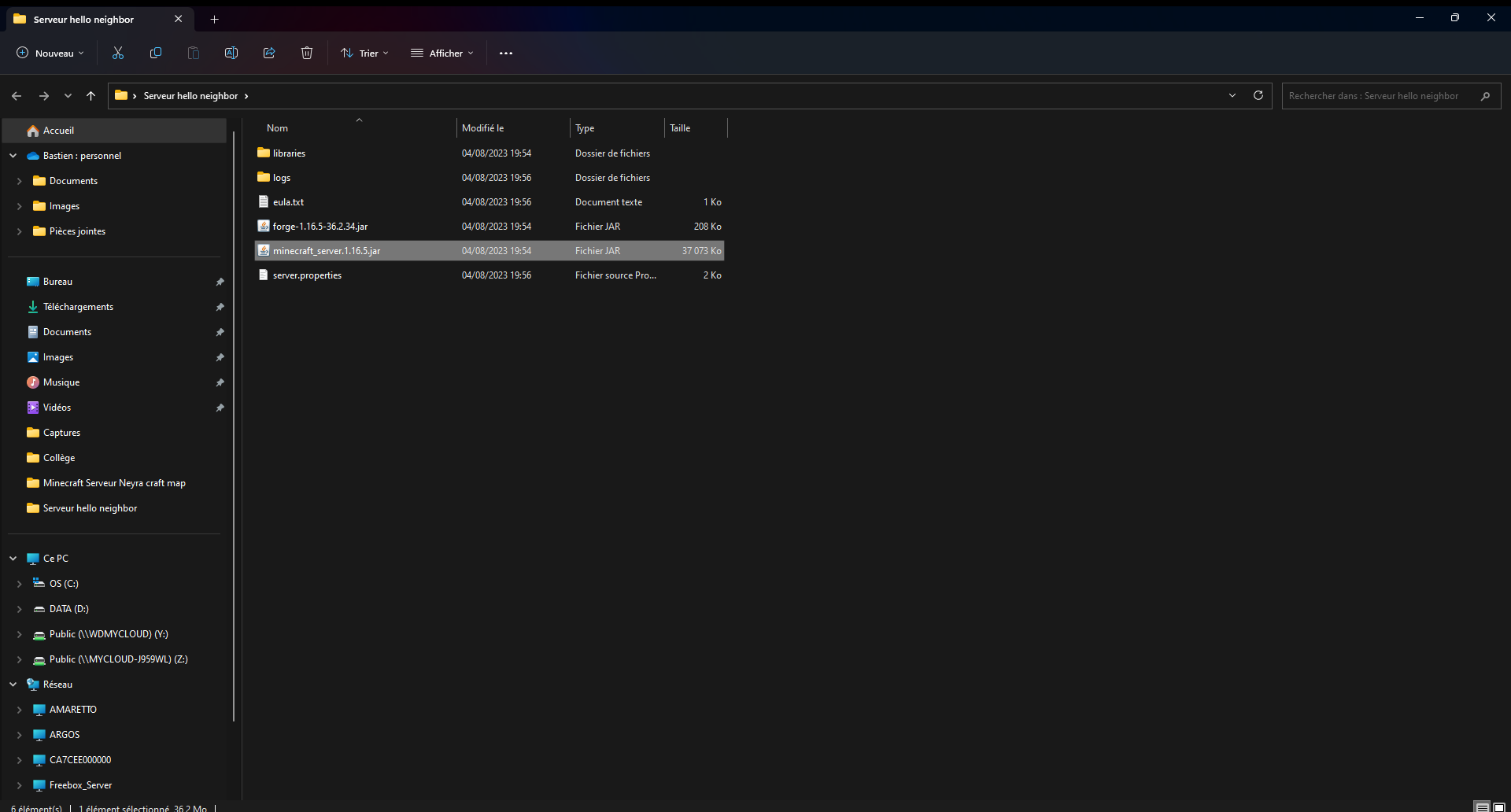The height and width of the screenshot is (812, 1511).
Task: Open Téléchargements in navigation pane
Action: (x=115, y=307)
